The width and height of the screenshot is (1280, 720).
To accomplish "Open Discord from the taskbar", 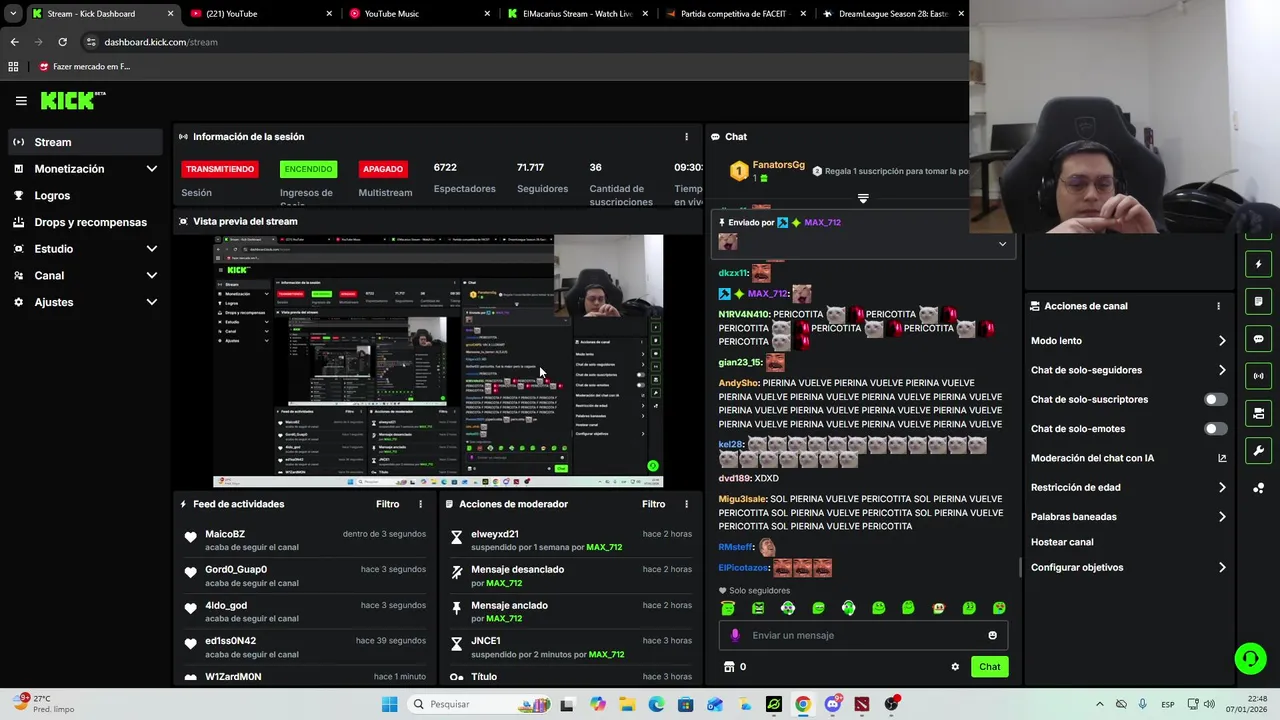I will 832,704.
